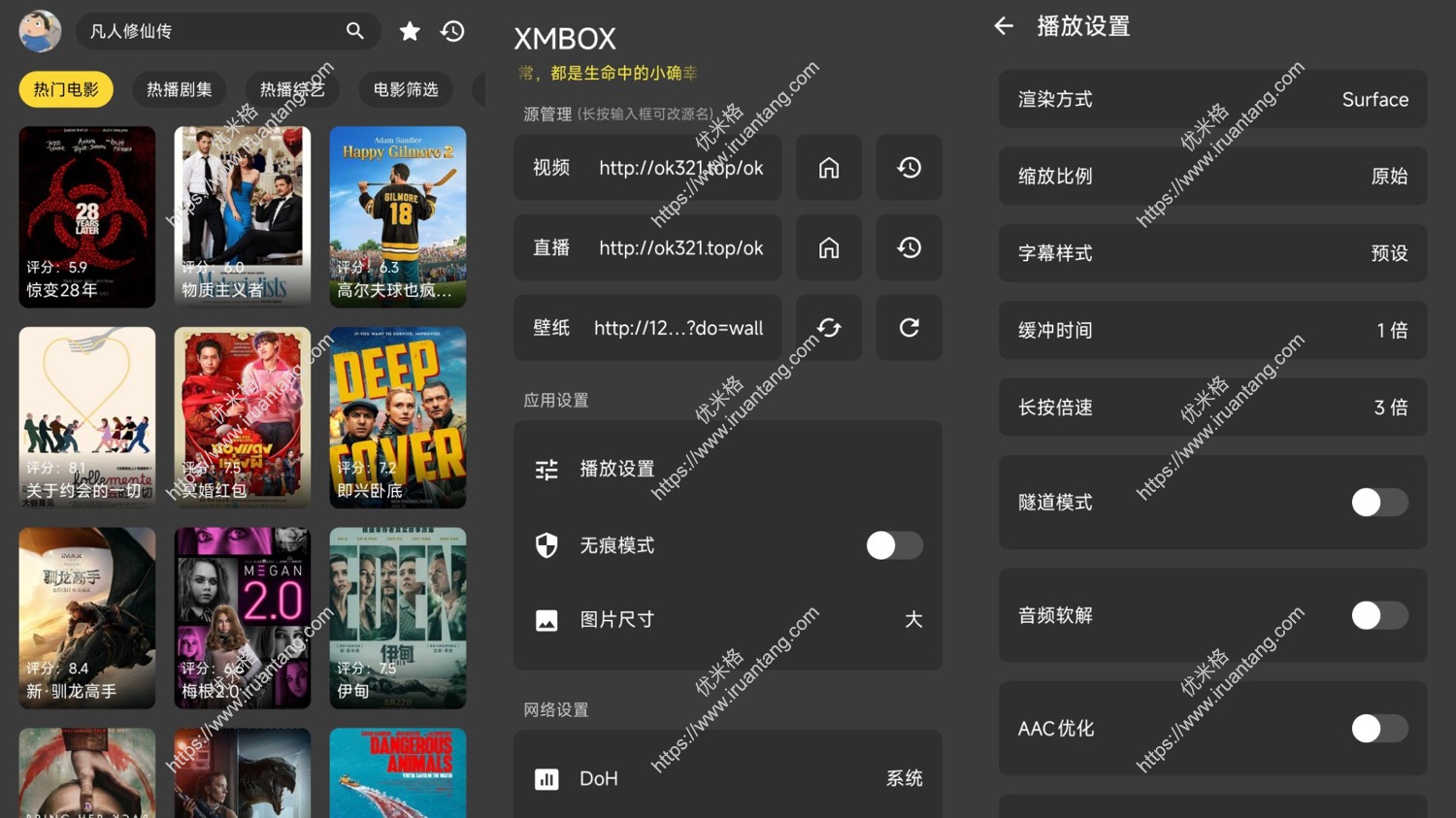Change 图片尺寸 from 大
This screenshot has height=818, width=1456.
(912, 619)
